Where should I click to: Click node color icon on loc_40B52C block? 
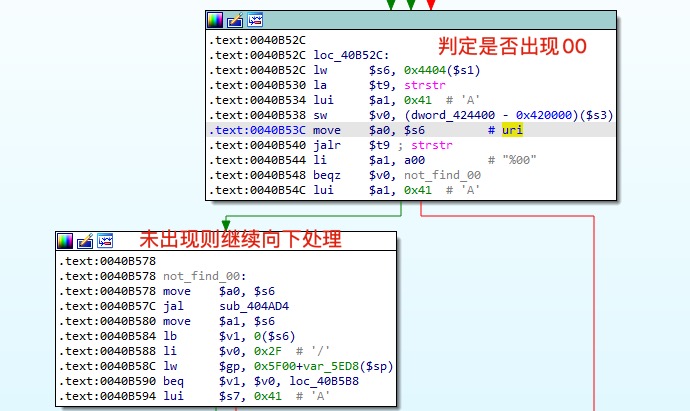215,20
